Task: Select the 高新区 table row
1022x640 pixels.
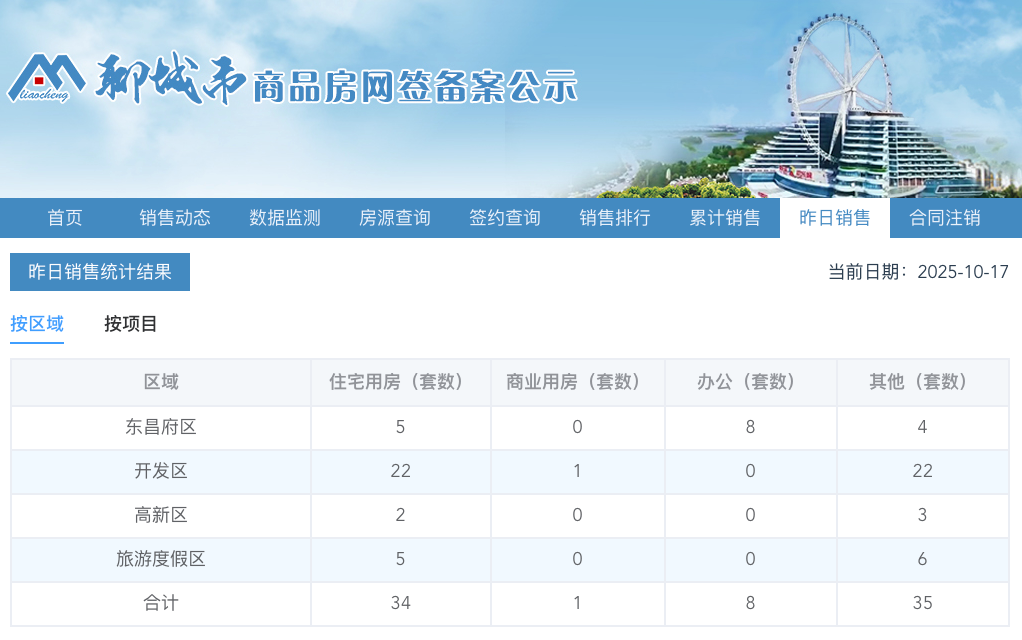Action: click(x=161, y=515)
